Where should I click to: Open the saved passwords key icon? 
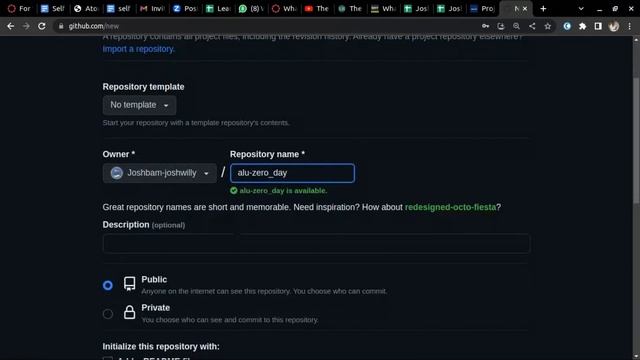pos(485,26)
